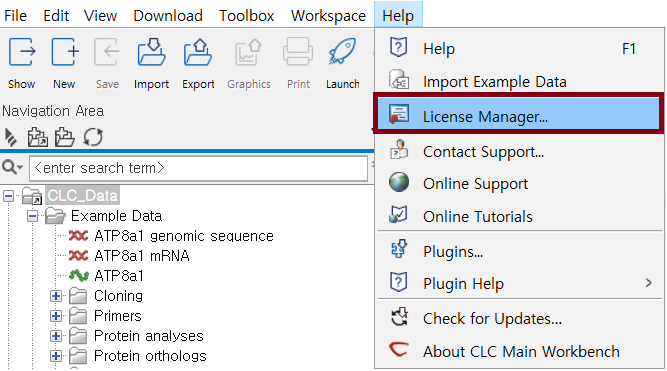Open the Launch rocket icon
This screenshot has width=667, height=371.
(342, 51)
